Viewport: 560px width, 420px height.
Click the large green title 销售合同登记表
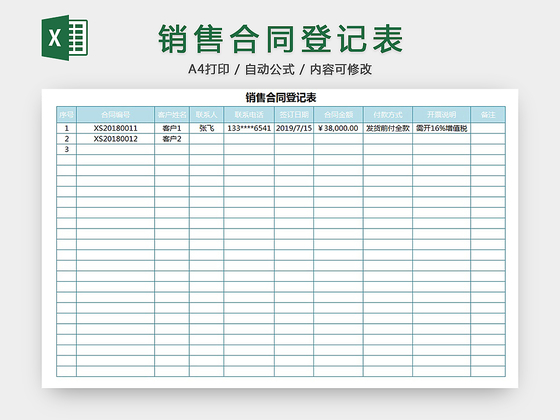pos(281,39)
